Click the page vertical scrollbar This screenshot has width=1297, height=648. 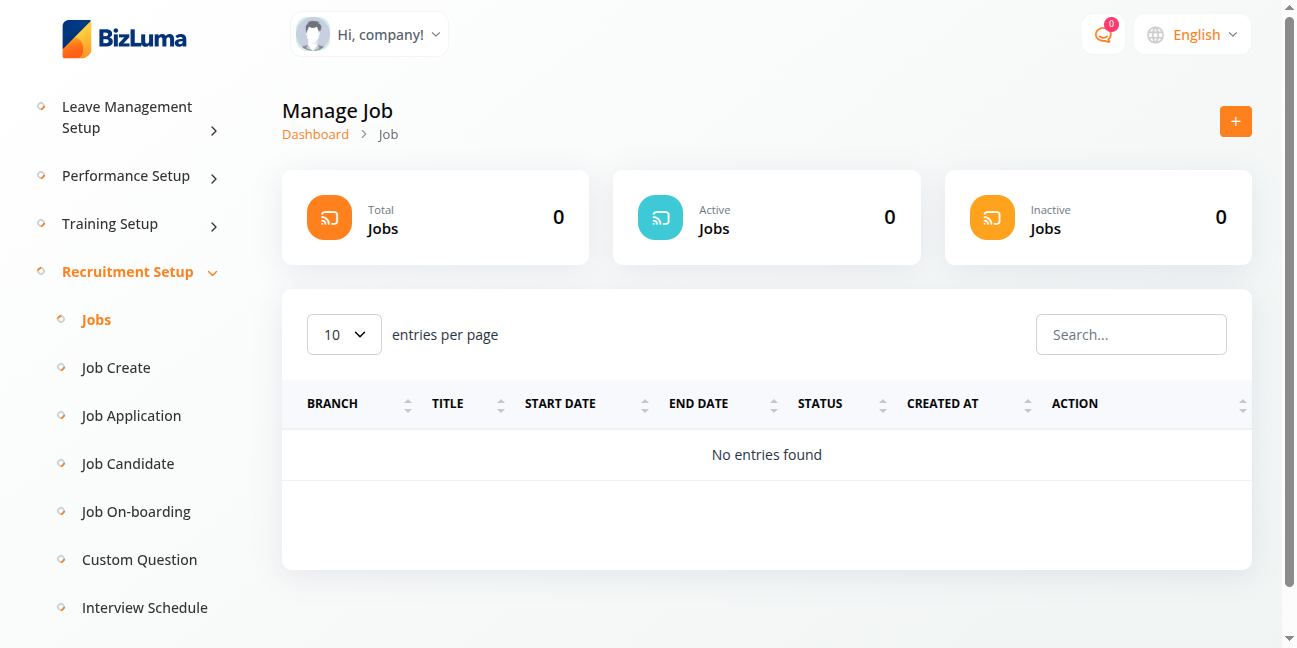[1288, 300]
